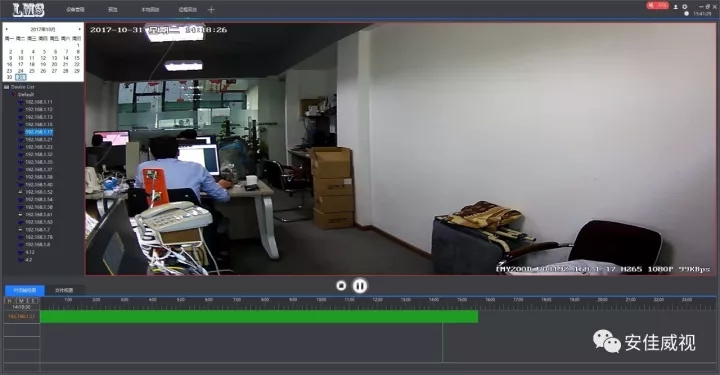
Task: Select device 192.168.1.52 in the list
Action: [x=39, y=192]
